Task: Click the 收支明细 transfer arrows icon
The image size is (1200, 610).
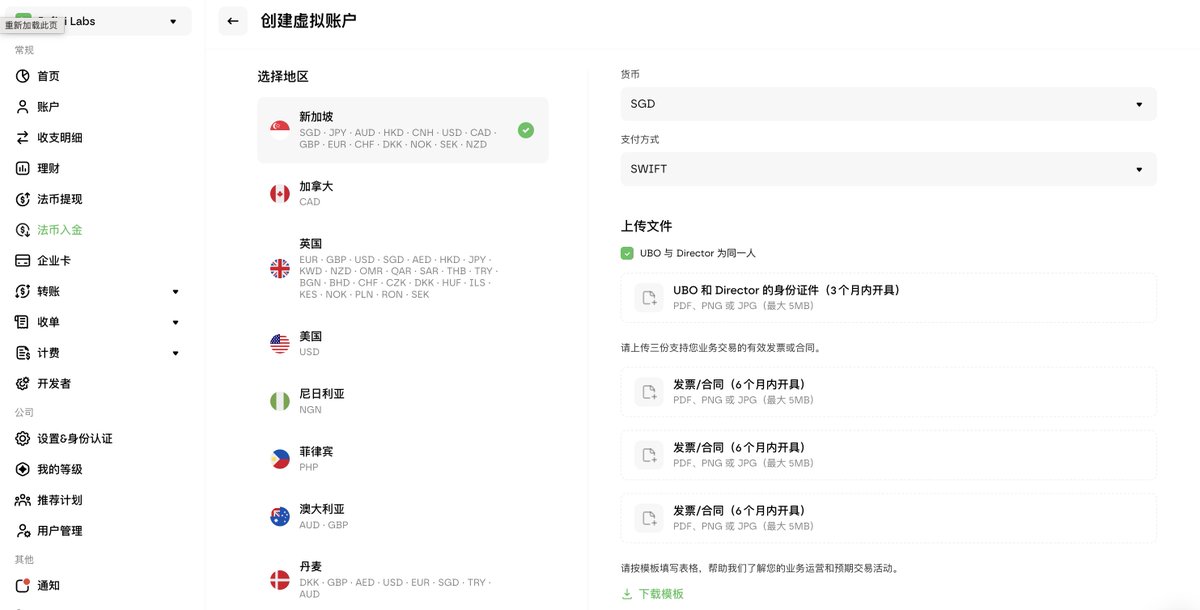Action: 23,138
